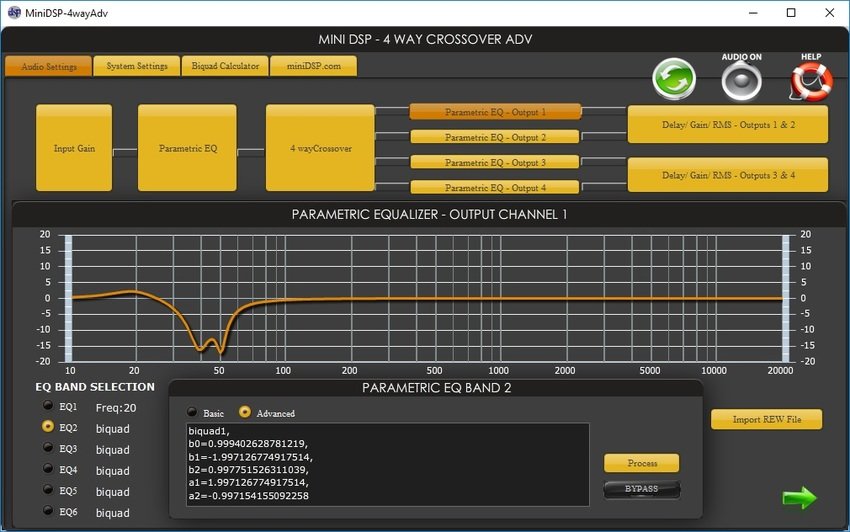This screenshot has width=850, height=532.
Task: Click the biquad label beside EQ4
Action: click(x=113, y=471)
